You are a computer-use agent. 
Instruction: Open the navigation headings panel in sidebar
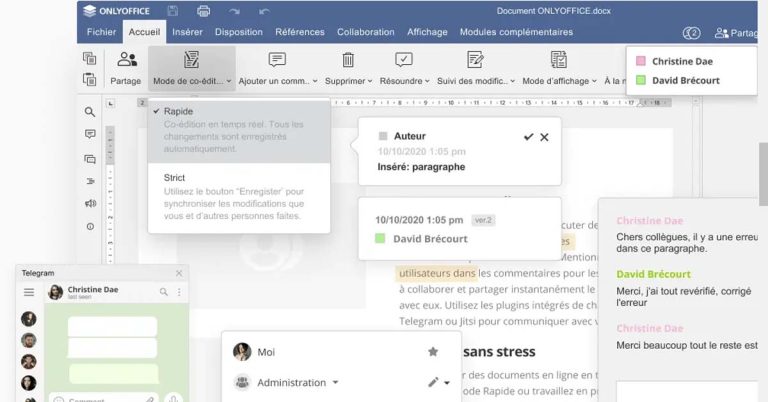[x=90, y=181]
